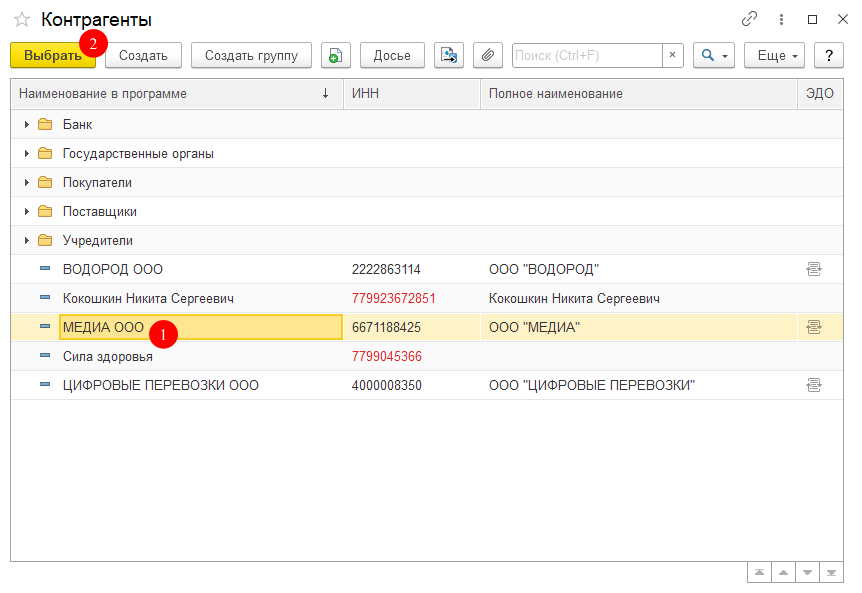Click item marker icon of МЕДИА ООО

45,326
